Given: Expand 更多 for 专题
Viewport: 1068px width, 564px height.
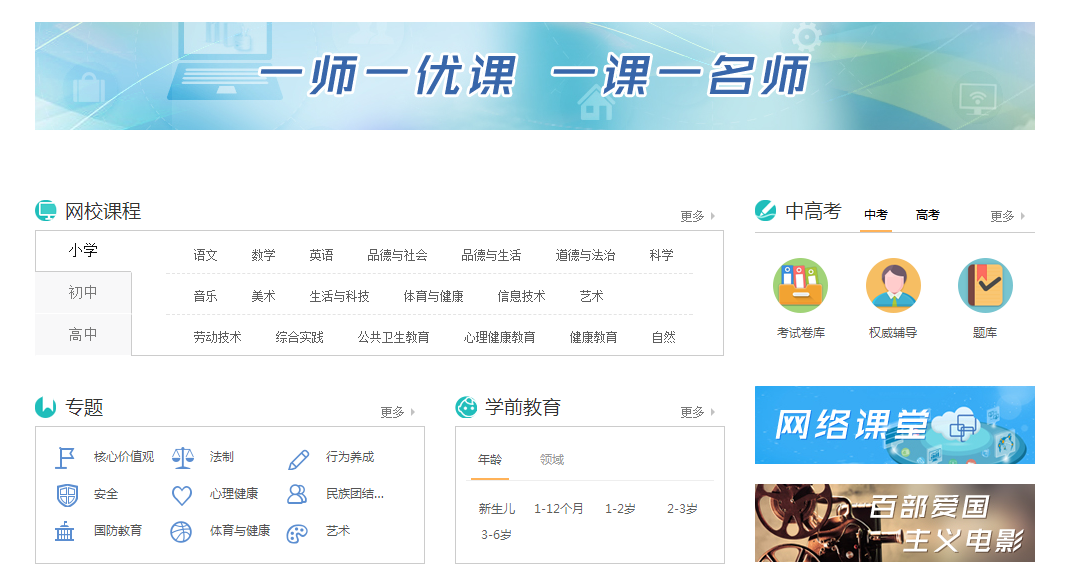Looking at the screenshot, I should click(x=398, y=412).
